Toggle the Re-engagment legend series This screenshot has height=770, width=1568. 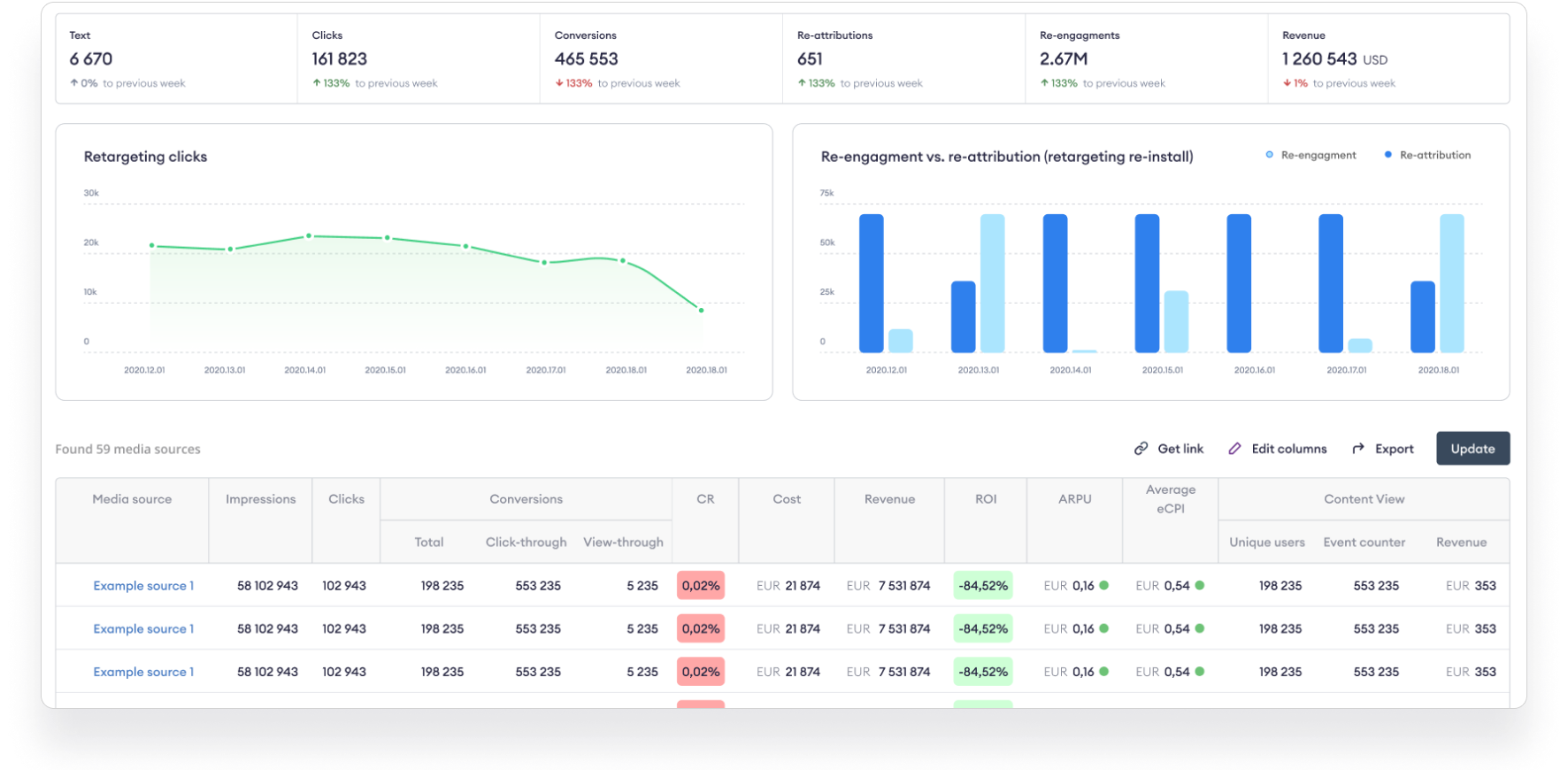[1310, 155]
